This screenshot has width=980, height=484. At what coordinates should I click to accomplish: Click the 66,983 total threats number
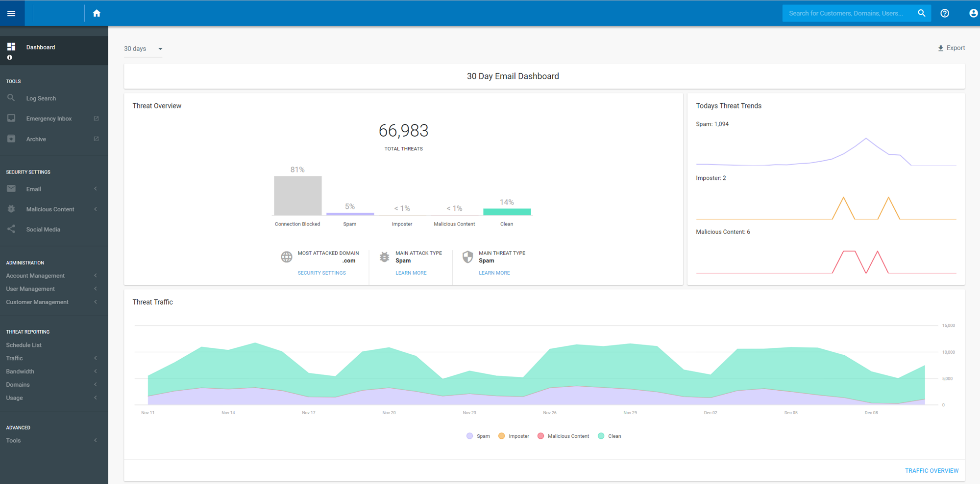(x=404, y=131)
